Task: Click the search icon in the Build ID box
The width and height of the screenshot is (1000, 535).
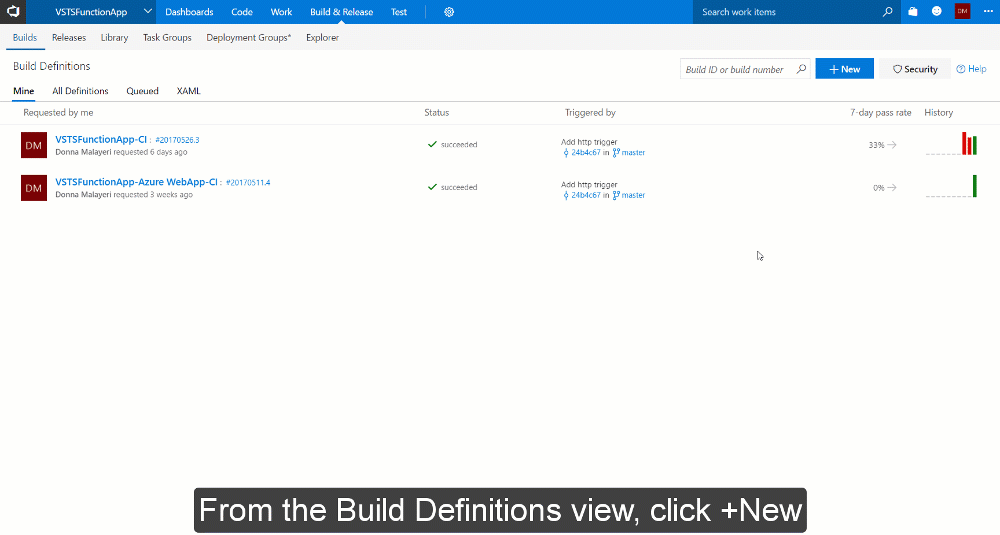Action: click(x=801, y=69)
